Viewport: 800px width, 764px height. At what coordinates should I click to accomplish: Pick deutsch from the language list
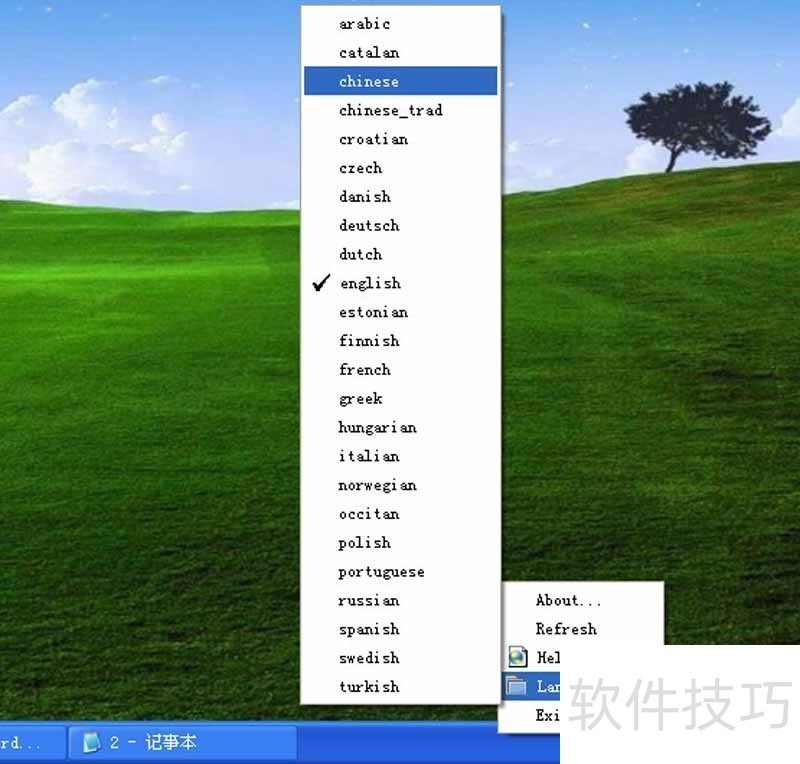tap(401, 225)
